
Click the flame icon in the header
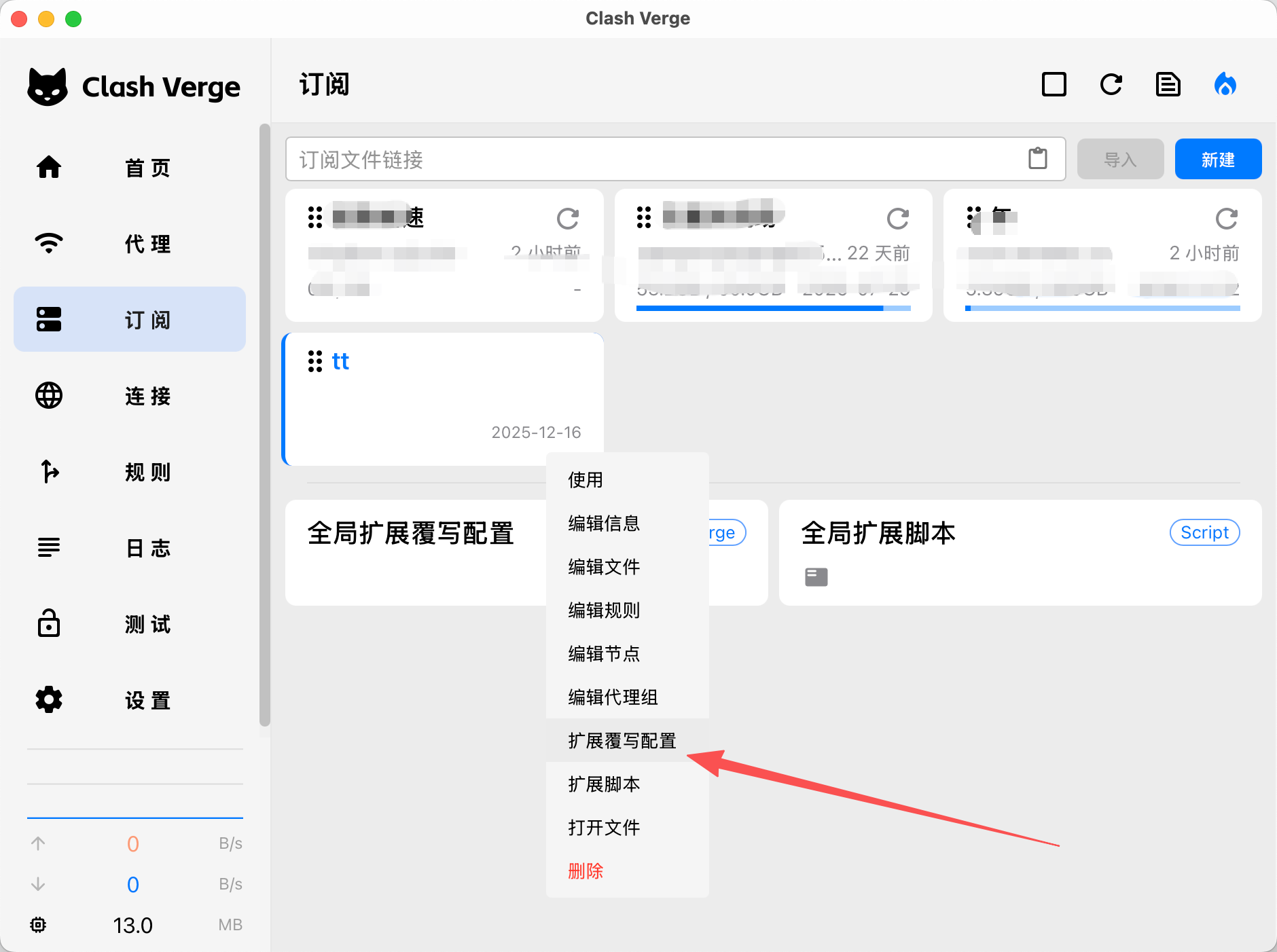[1225, 85]
